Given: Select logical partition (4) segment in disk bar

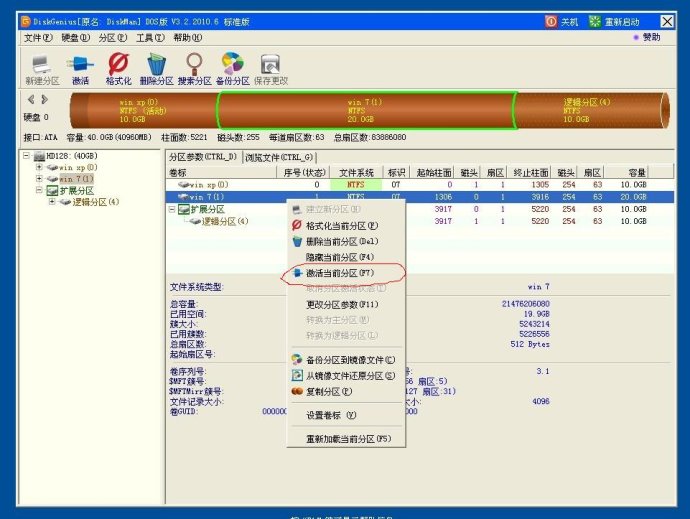Looking at the screenshot, I should point(592,110).
